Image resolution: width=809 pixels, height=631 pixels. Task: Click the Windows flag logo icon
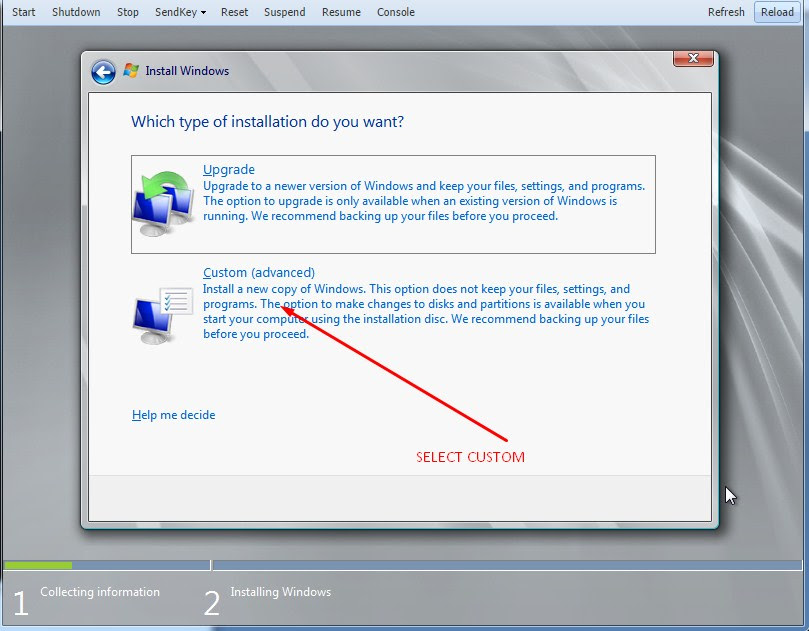click(x=131, y=71)
